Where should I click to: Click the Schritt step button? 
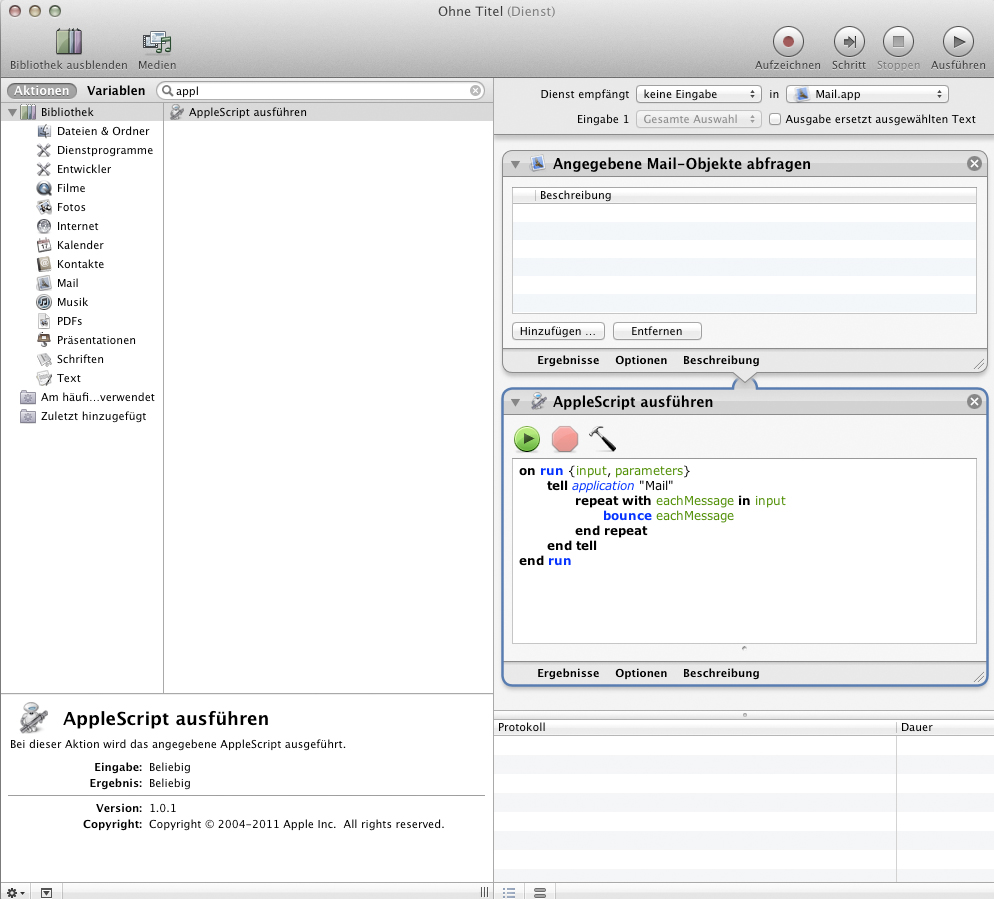click(x=848, y=49)
